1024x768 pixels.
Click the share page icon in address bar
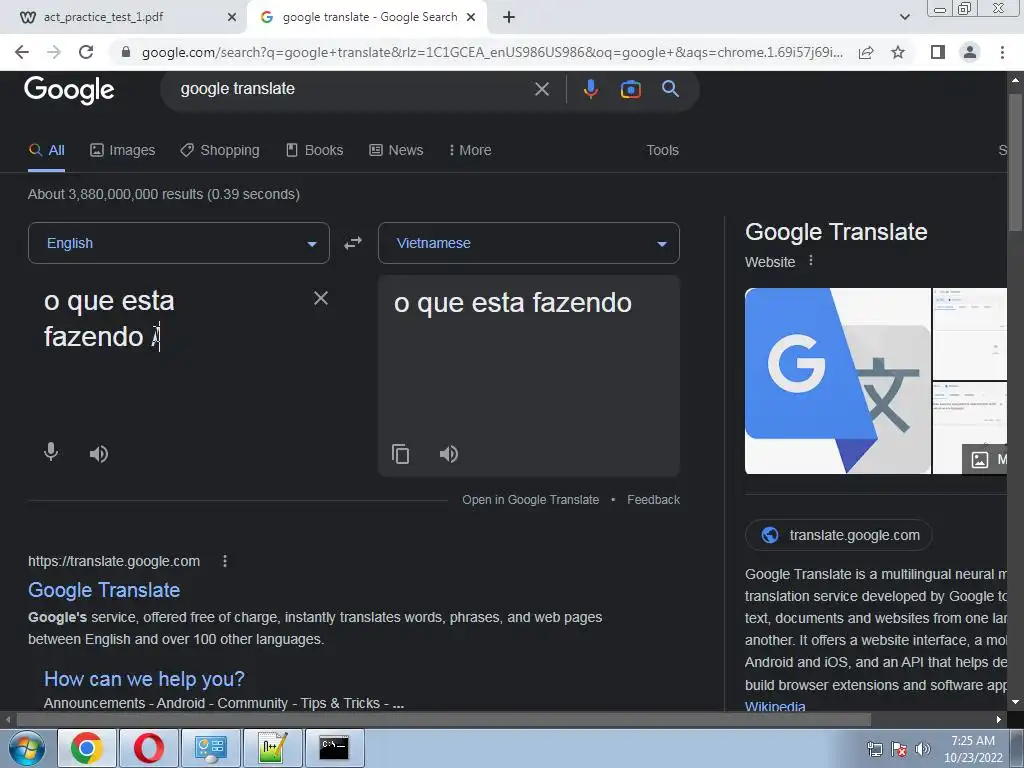click(x=866, y=52)
